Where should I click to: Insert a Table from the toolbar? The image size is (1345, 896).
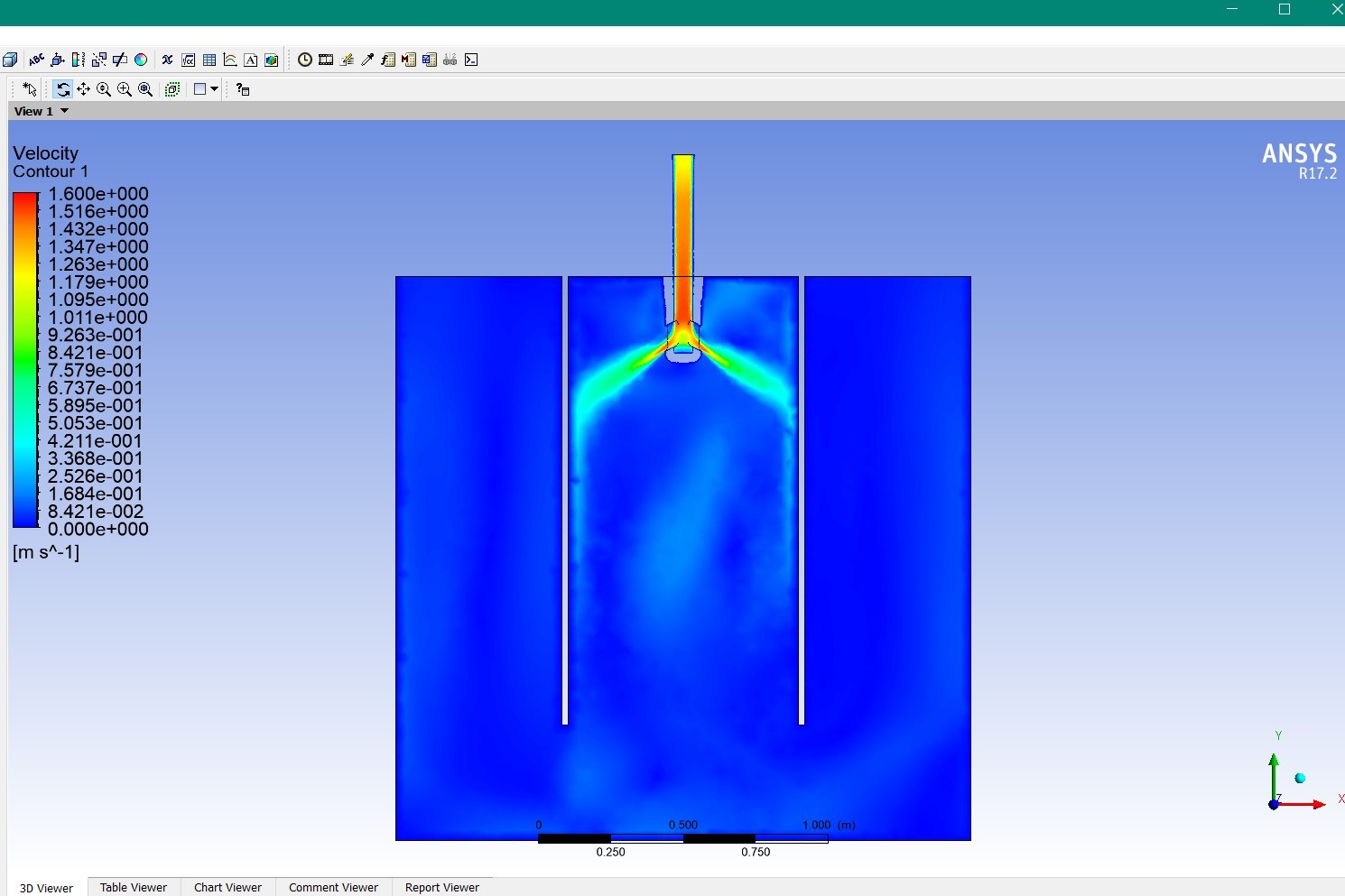(x=209, y=60)
